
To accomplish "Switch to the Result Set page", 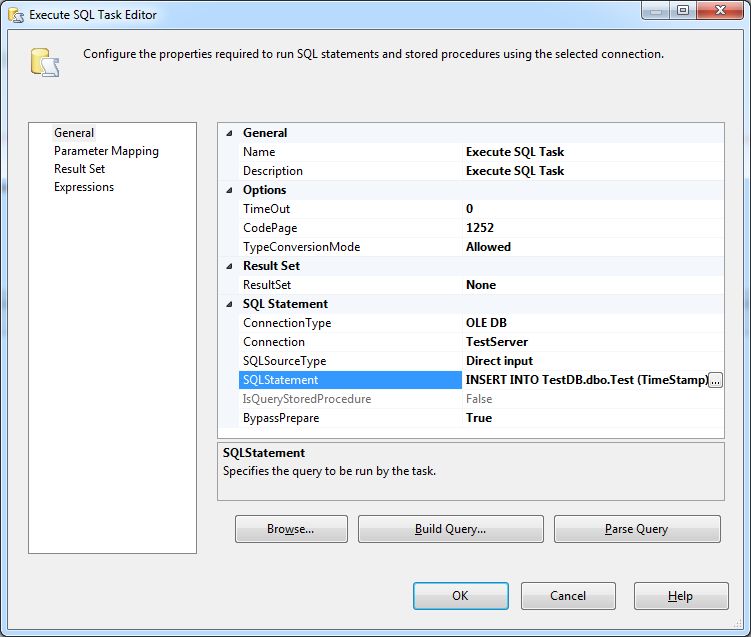I will pos(79,169).
